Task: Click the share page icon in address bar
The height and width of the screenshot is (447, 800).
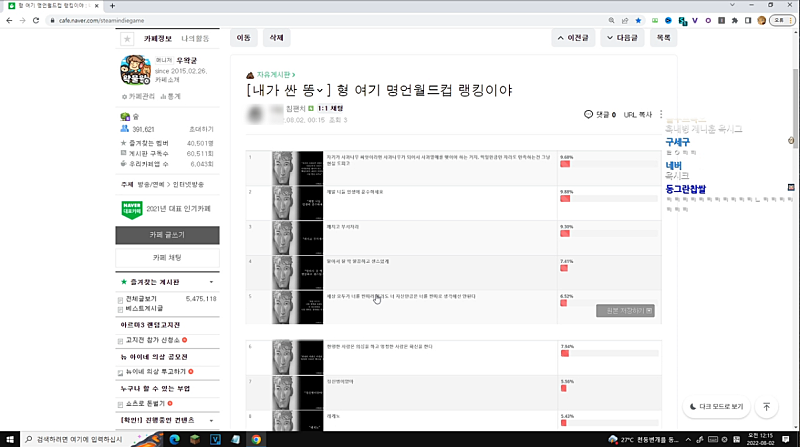Action: 624,20
